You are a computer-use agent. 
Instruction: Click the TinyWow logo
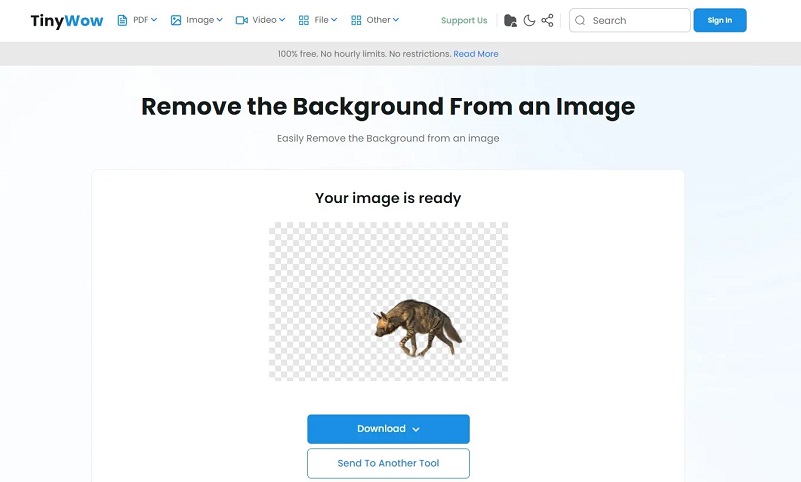[66, 21]
